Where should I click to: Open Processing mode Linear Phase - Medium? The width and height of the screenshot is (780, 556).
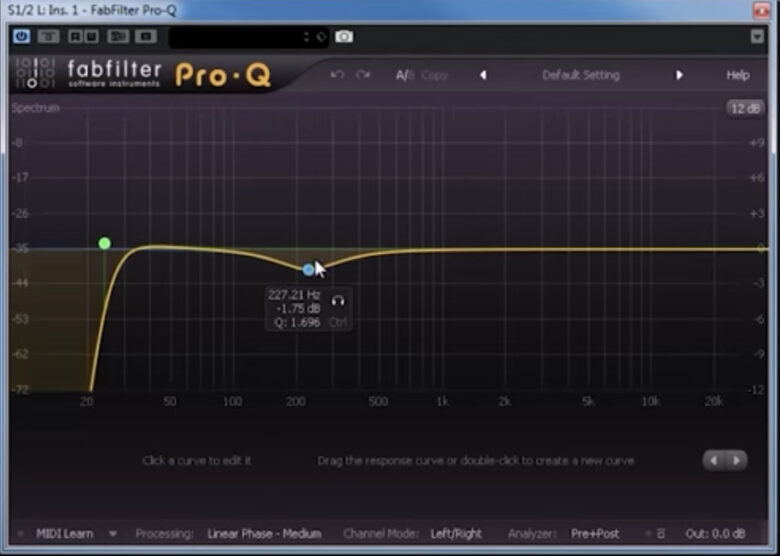pyautogui.click(x=264, y=534)
